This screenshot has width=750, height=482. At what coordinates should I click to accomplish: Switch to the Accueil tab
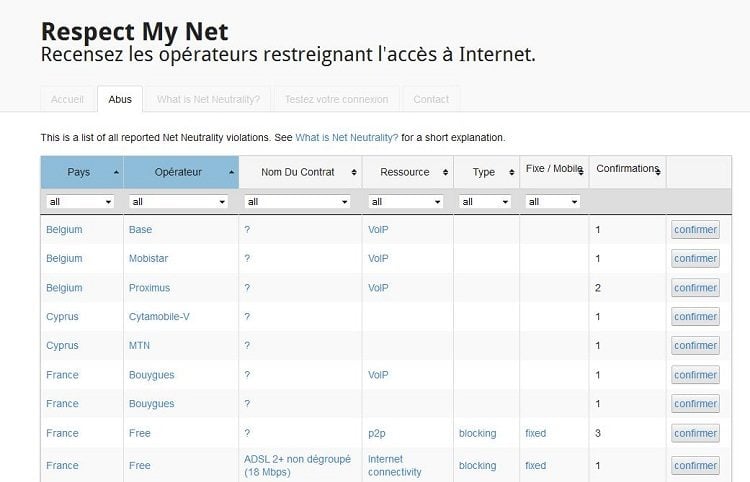[66, 99]
